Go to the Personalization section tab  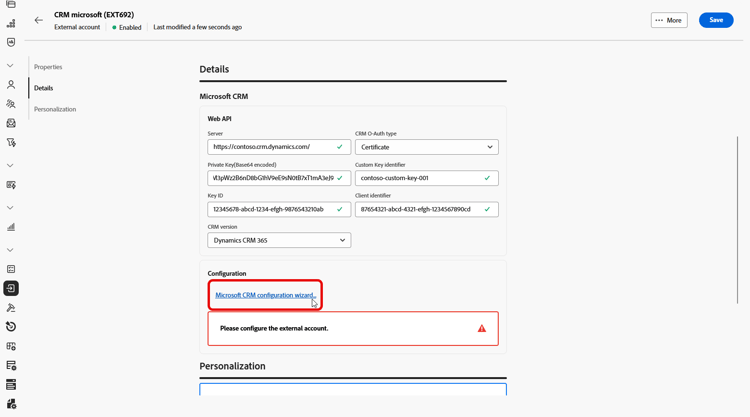[x=55, y=109]
